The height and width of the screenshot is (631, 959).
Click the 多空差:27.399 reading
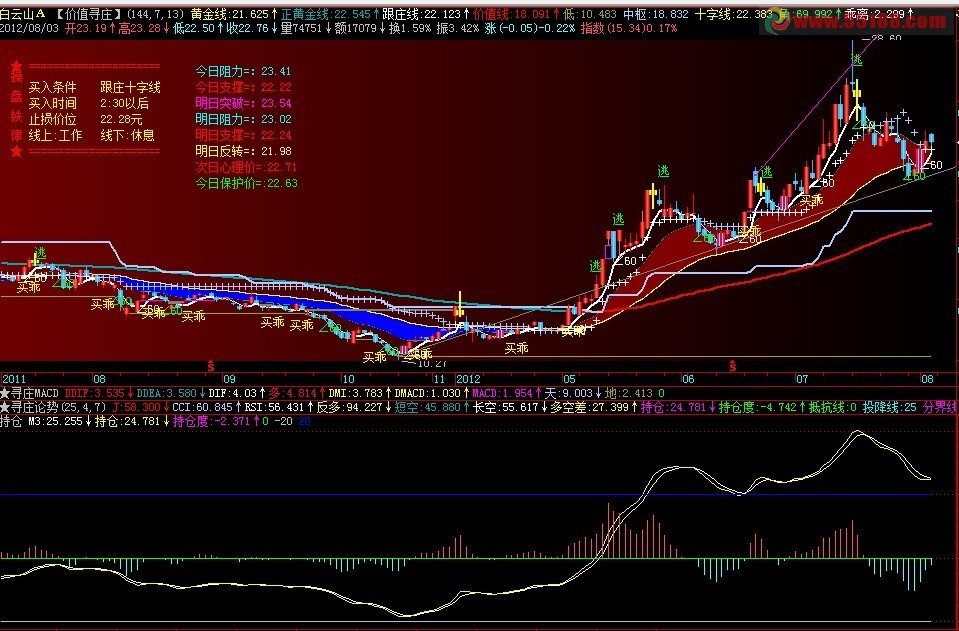(590, 407)
